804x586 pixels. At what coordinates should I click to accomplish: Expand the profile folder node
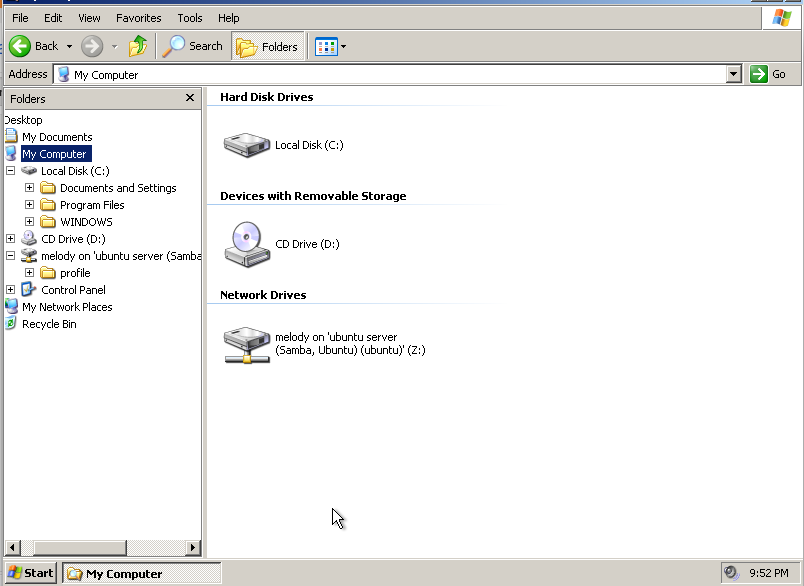[30, 272]
